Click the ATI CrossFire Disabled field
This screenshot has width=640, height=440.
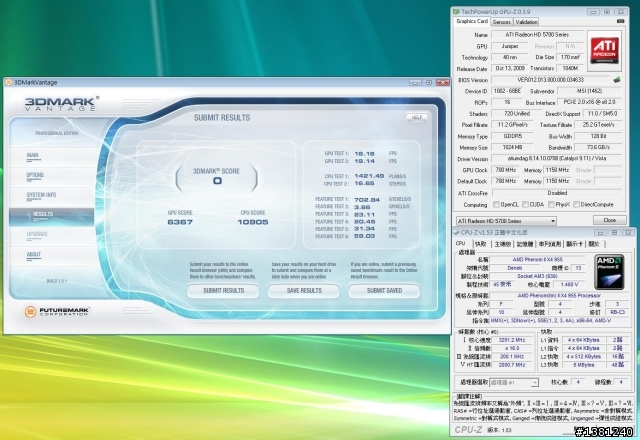[557, 193]
